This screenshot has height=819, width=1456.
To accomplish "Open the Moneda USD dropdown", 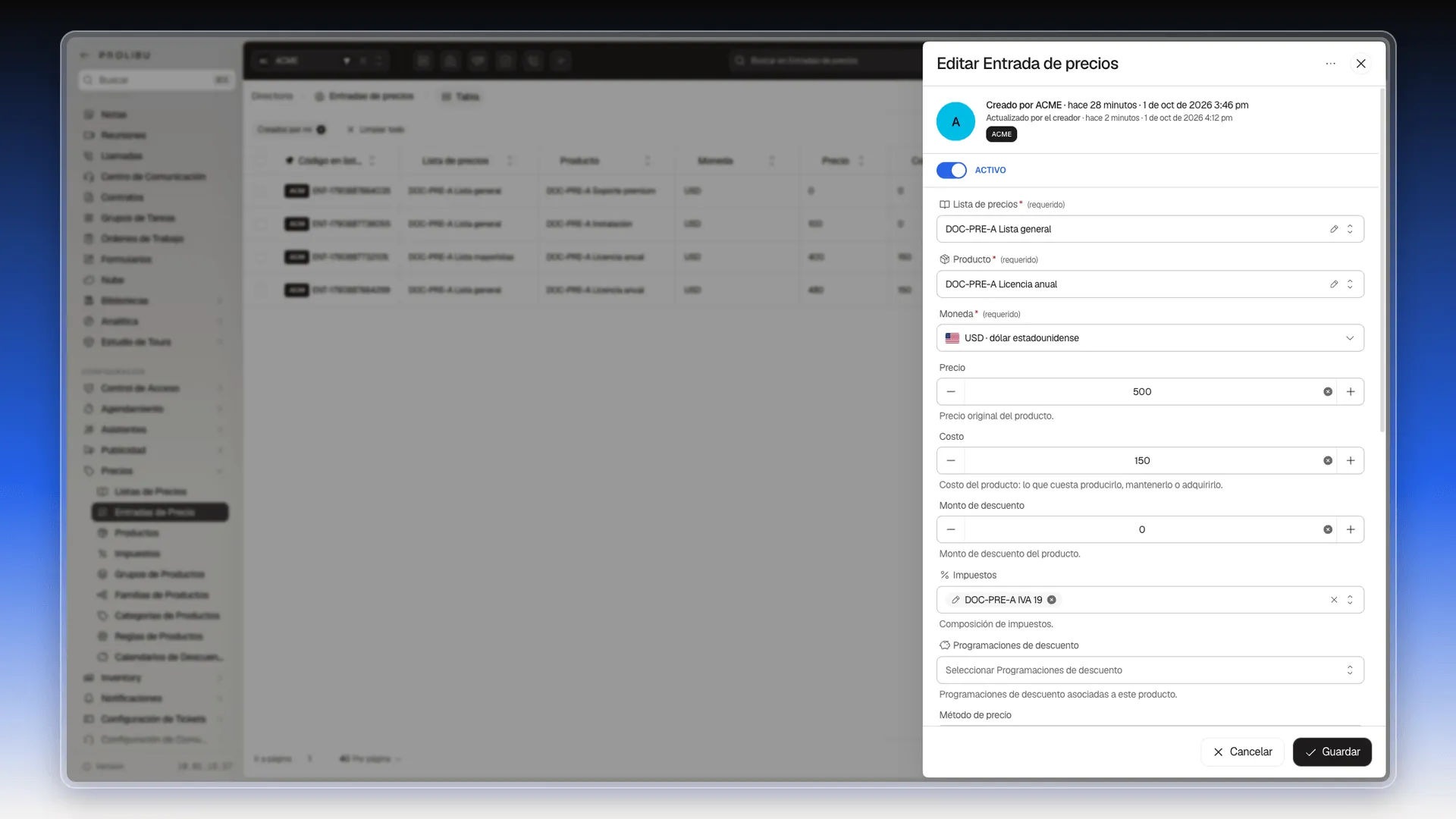I will click(1150, 338).
